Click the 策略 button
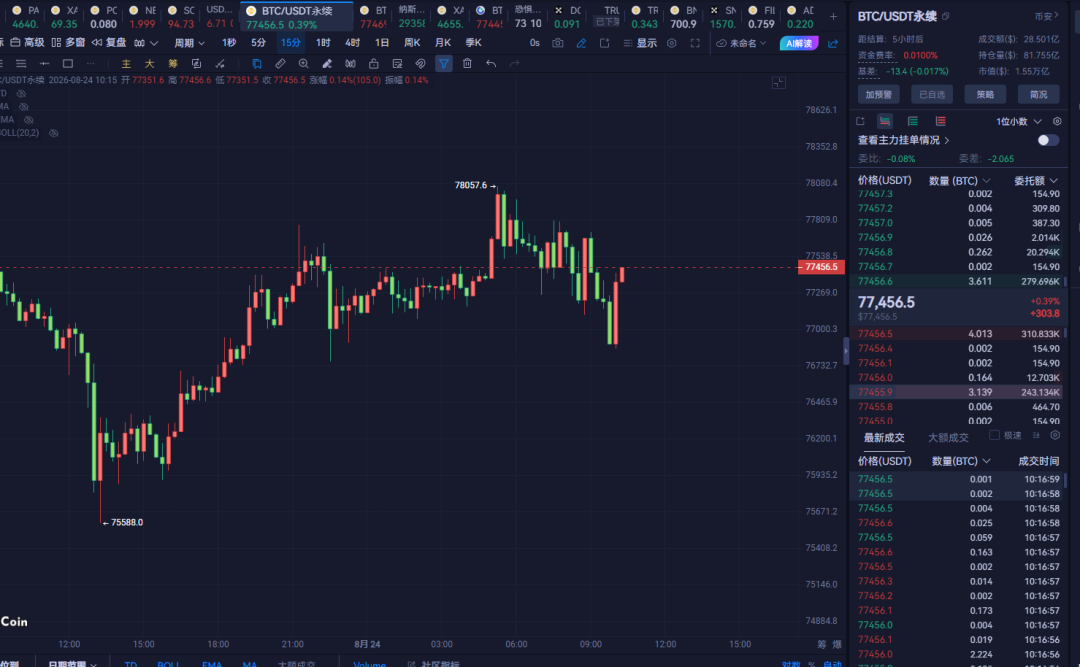Image resolution: width=1080 pixels, height=667 pixels. [985, 94]
